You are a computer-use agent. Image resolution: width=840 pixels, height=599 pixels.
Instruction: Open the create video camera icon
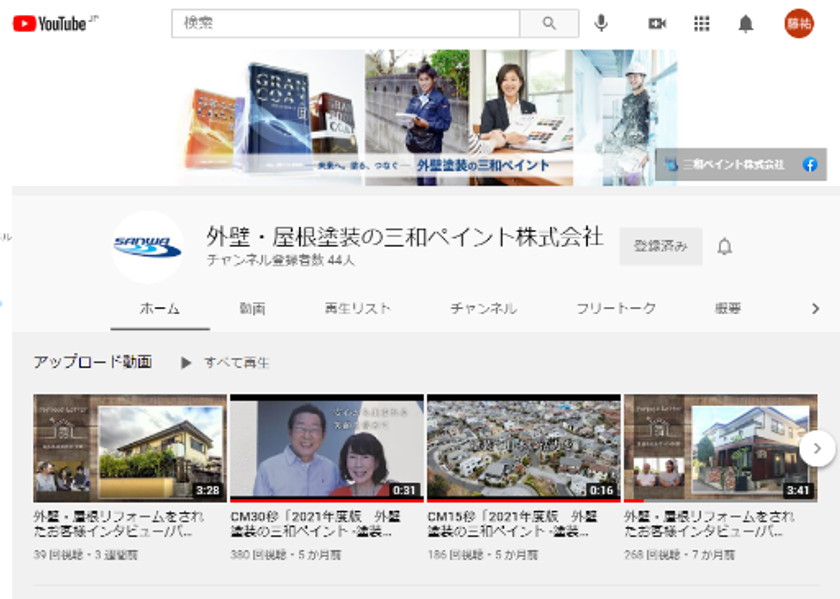coord(657,24)
